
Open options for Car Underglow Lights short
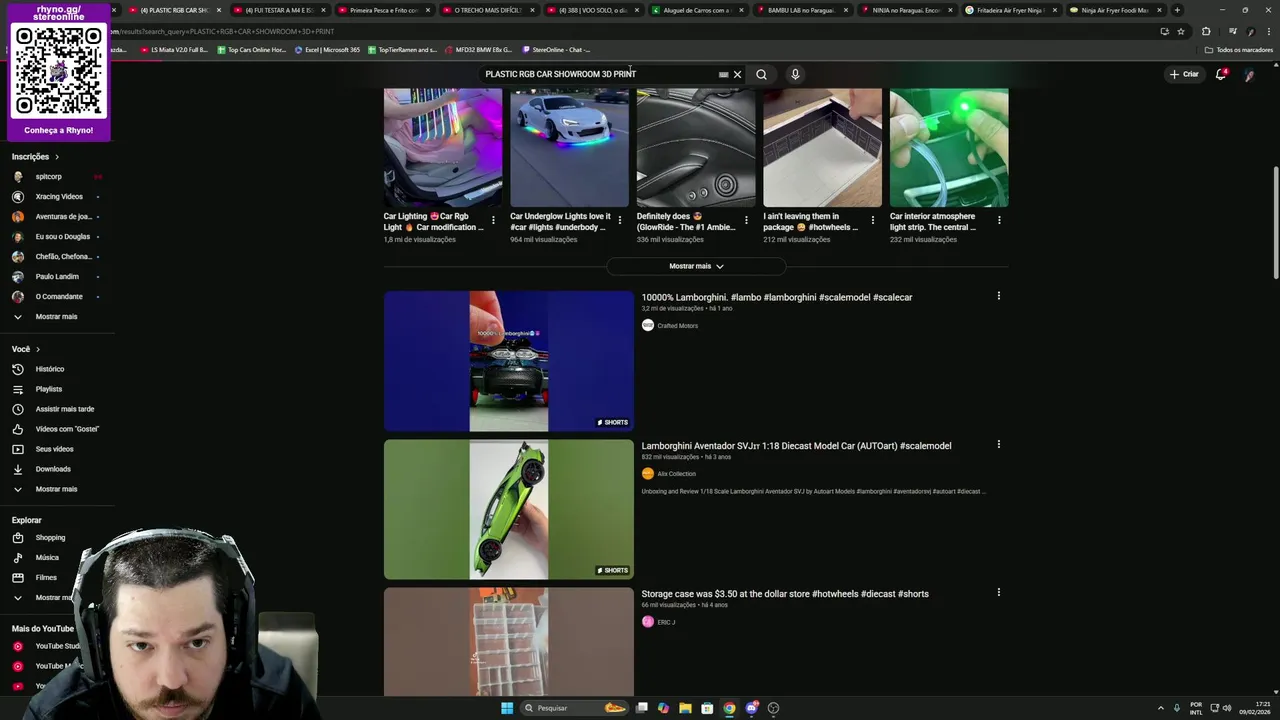click(x=619, y=220)
